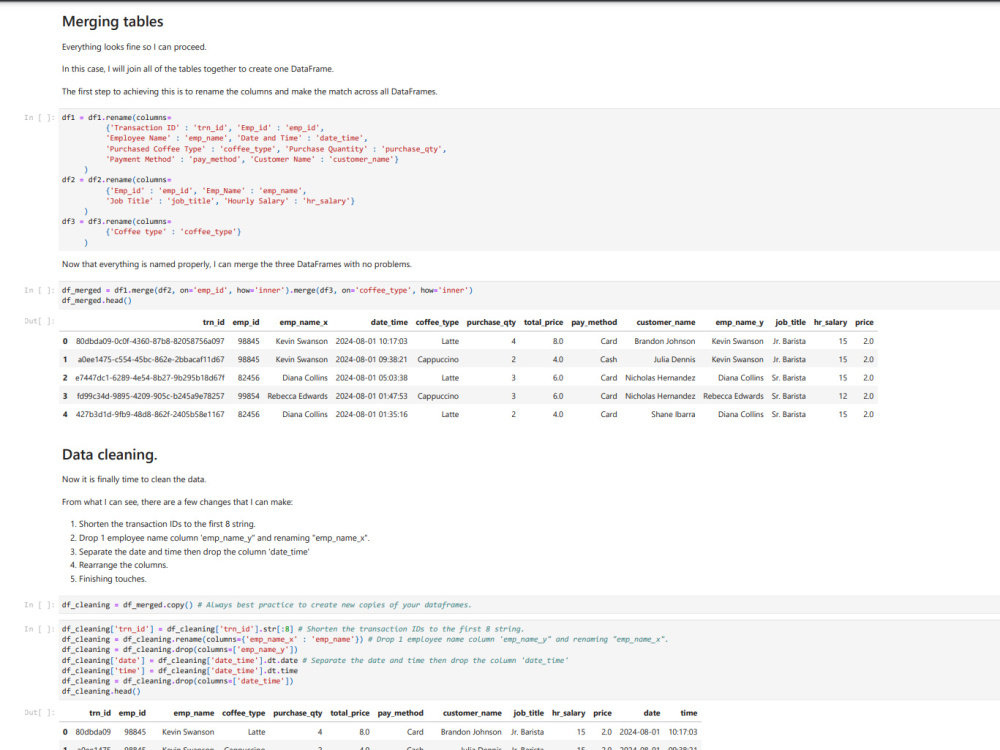Screen dimensions: 1000x750
Task: Click 'Everything looks fine so I can proceed.' text
Action: pos(134,47)
